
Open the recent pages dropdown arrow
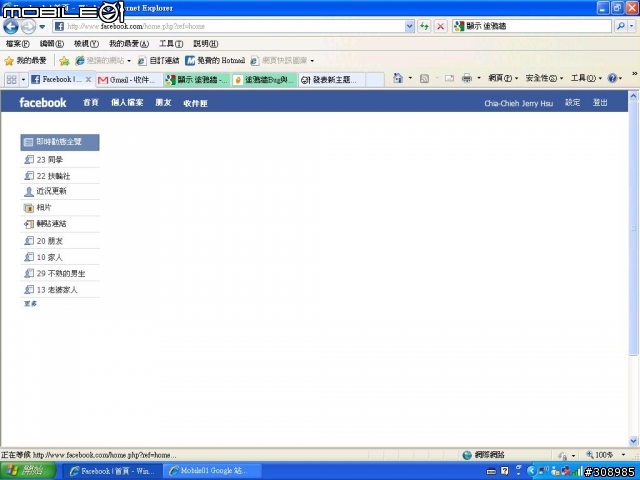click(42, 27)
